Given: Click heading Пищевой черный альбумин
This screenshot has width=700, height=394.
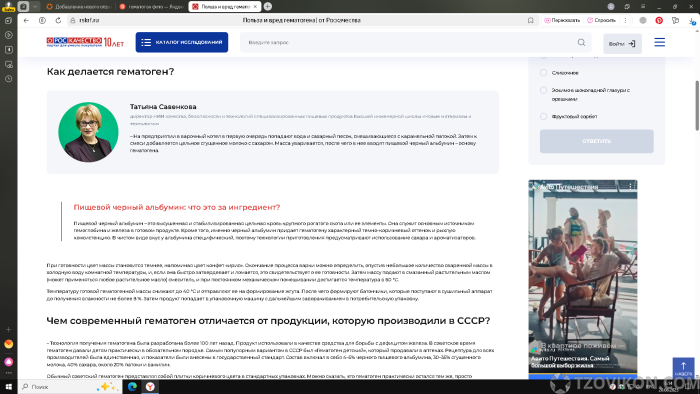Looking at the screenshot, I should [x=177, y=207].
